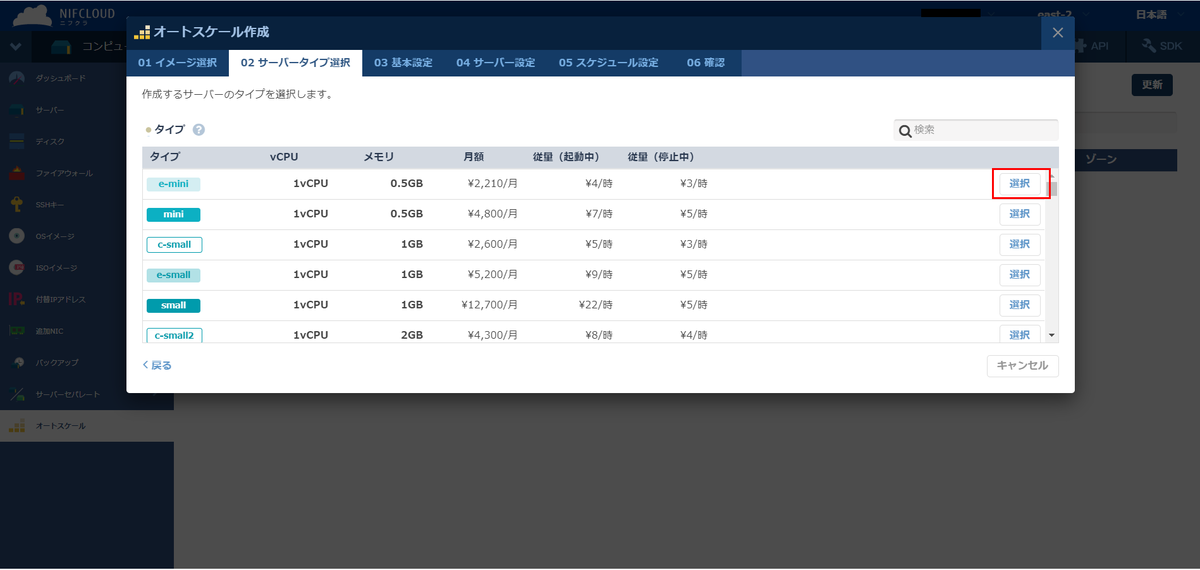Click 選択 for the c-small type
Image resolution: width=1200 pixels, height=570 pixels.
pyautogui.click(x=1020, y=244)
